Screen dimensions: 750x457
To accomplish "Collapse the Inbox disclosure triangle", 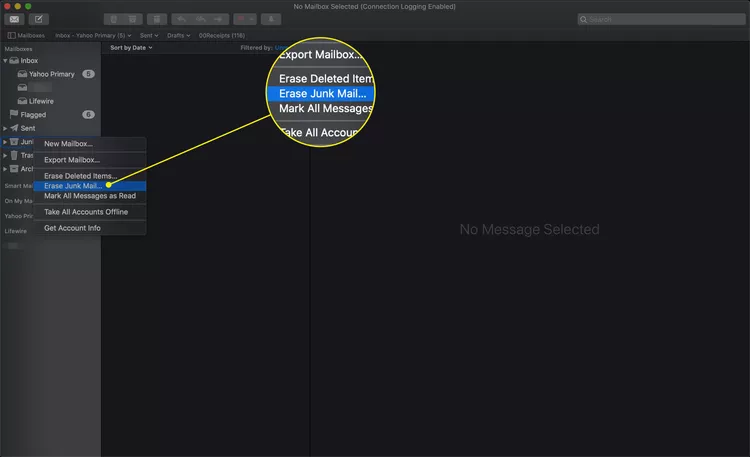I will pyautogui.click(x=5, y=61).
